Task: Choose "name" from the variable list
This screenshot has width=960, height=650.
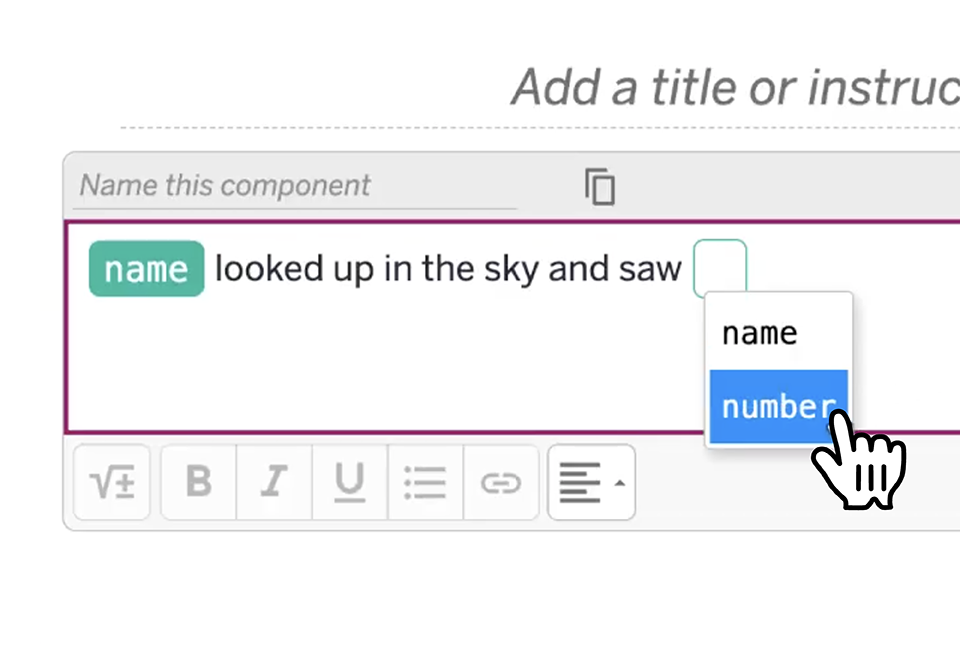Action: [x=760, y=333]
